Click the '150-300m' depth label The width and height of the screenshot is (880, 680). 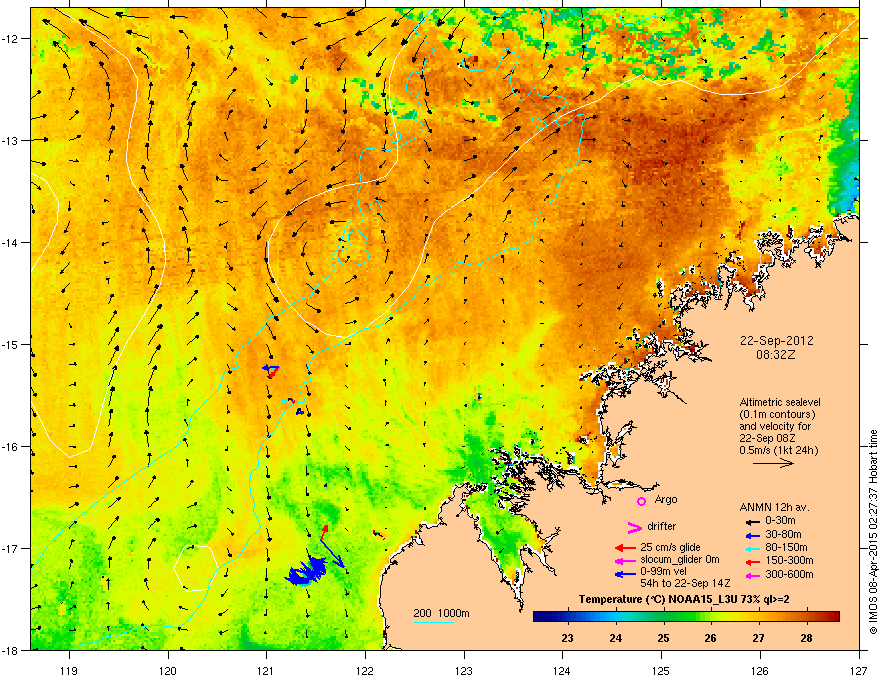(x=789, y=560)
